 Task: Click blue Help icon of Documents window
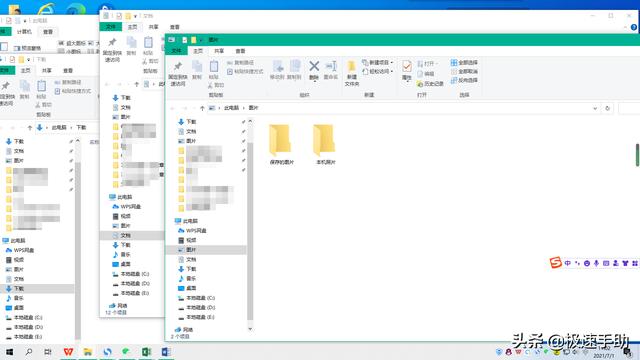[634, 27]
